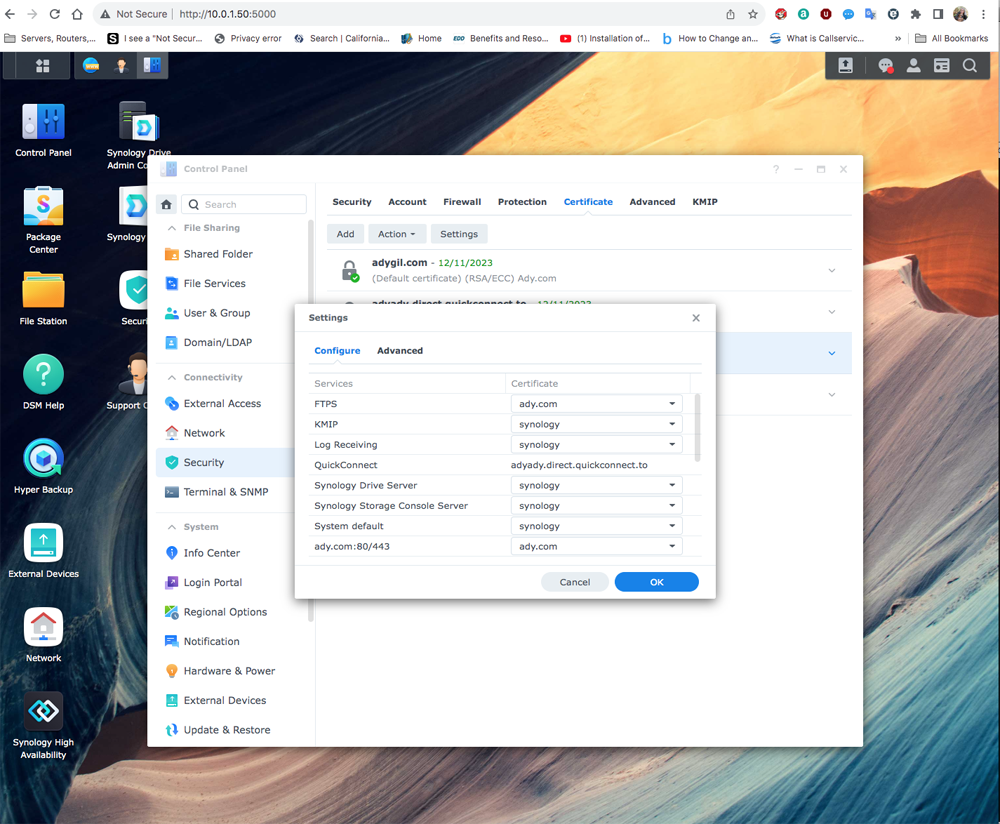Viewport: 1000px width, 824px height.
Task: Open DSM Help desktop icon
Action: click(x=43, y=376)
